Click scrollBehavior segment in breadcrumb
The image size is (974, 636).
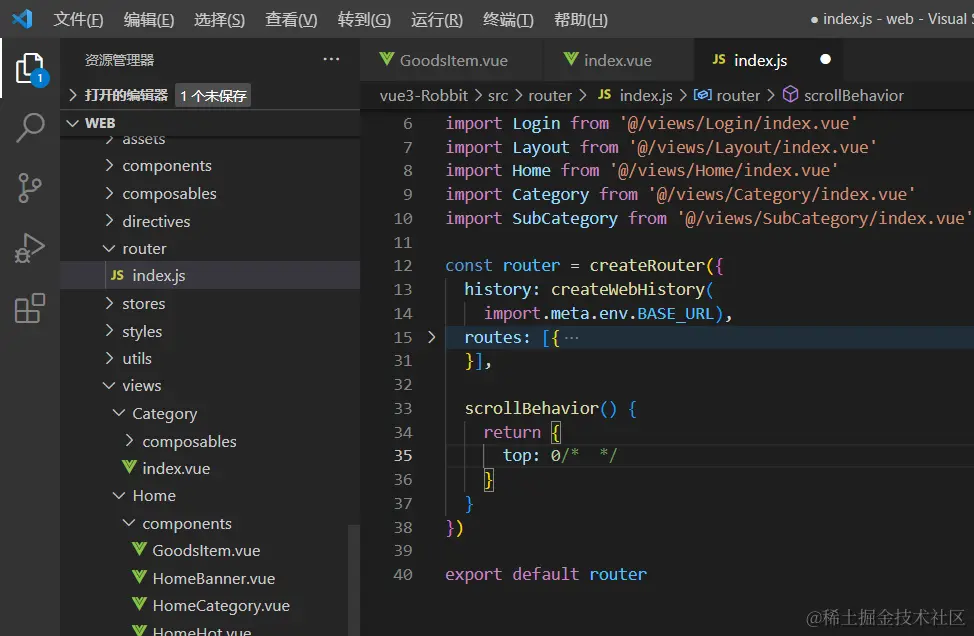point(853,95)
